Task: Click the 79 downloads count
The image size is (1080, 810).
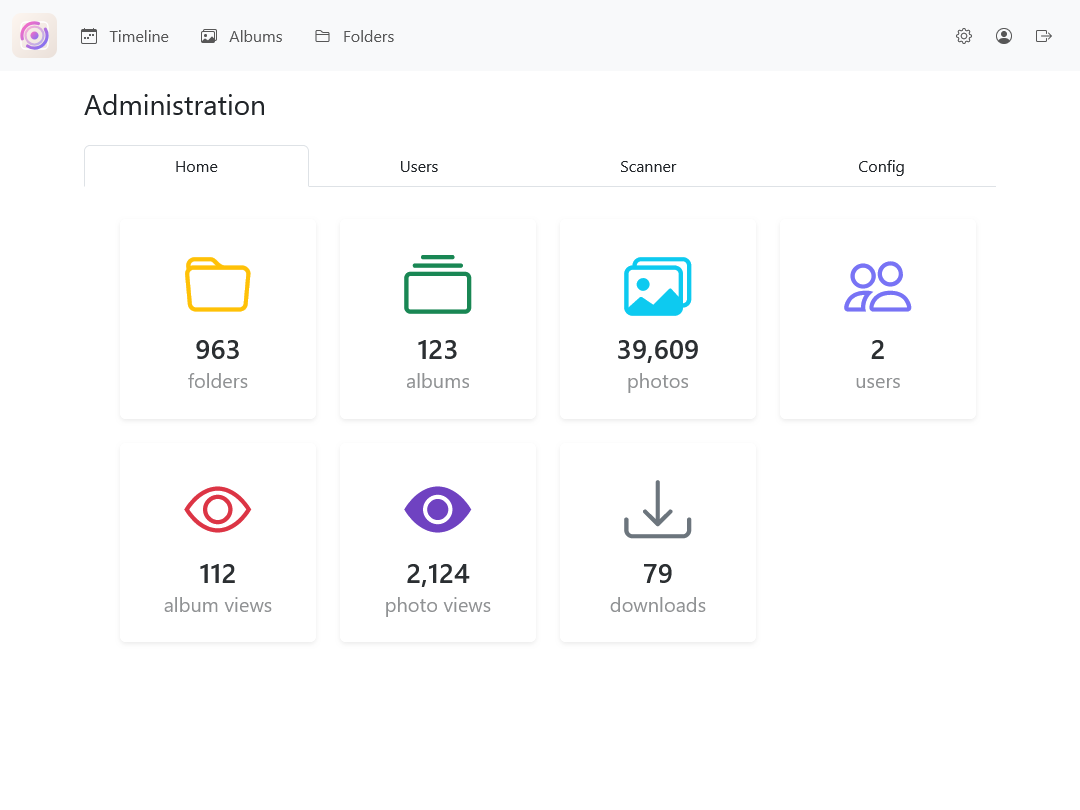Action: point(658,574)
